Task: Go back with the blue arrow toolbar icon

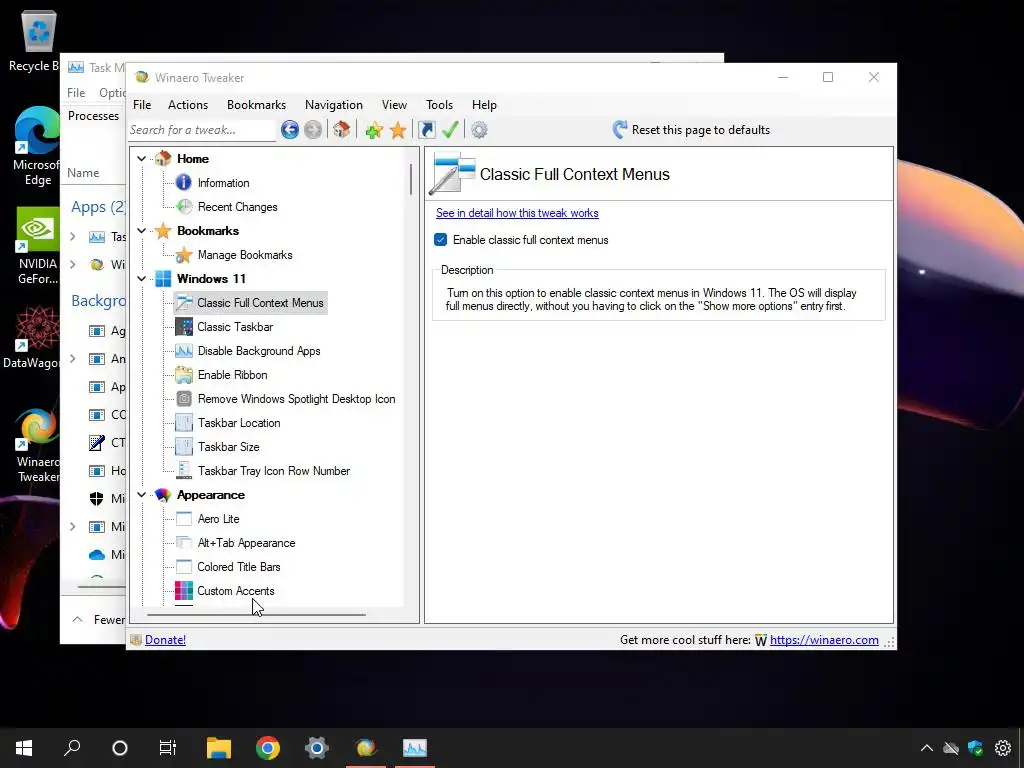Action: 290,130
